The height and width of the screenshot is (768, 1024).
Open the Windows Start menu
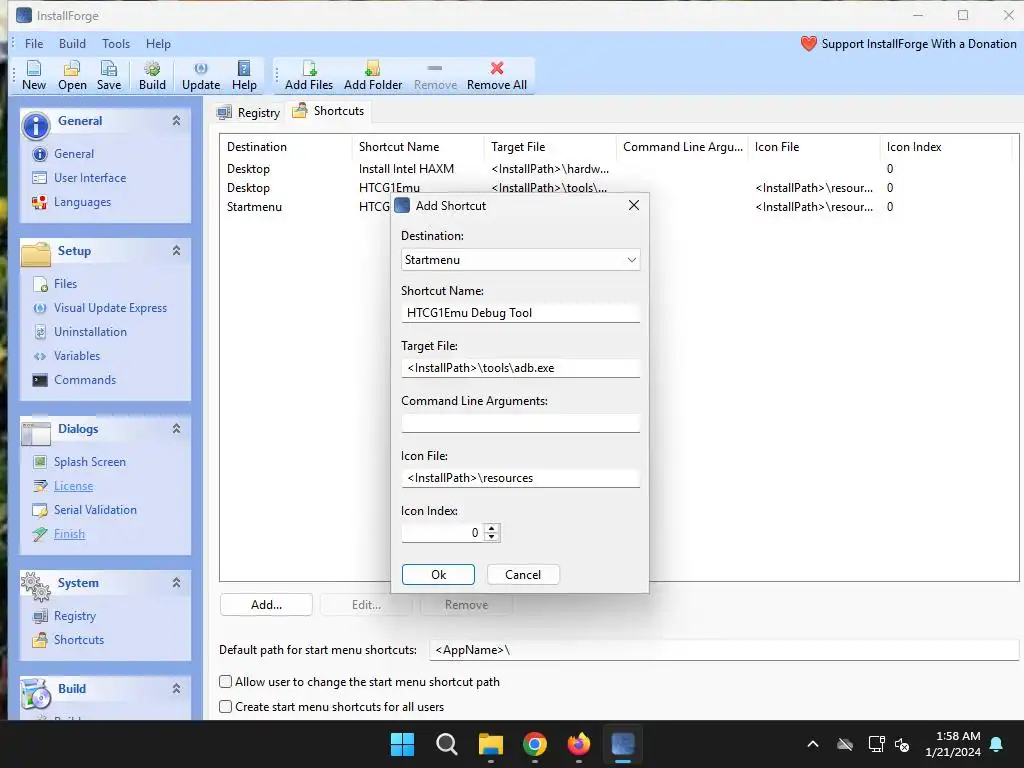(402, 744)
